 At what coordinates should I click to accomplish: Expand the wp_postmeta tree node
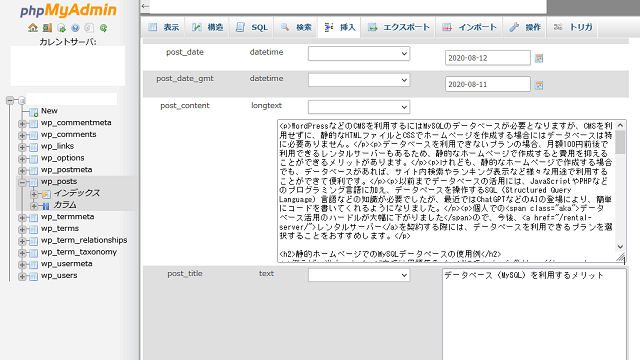tap(22, 170)
